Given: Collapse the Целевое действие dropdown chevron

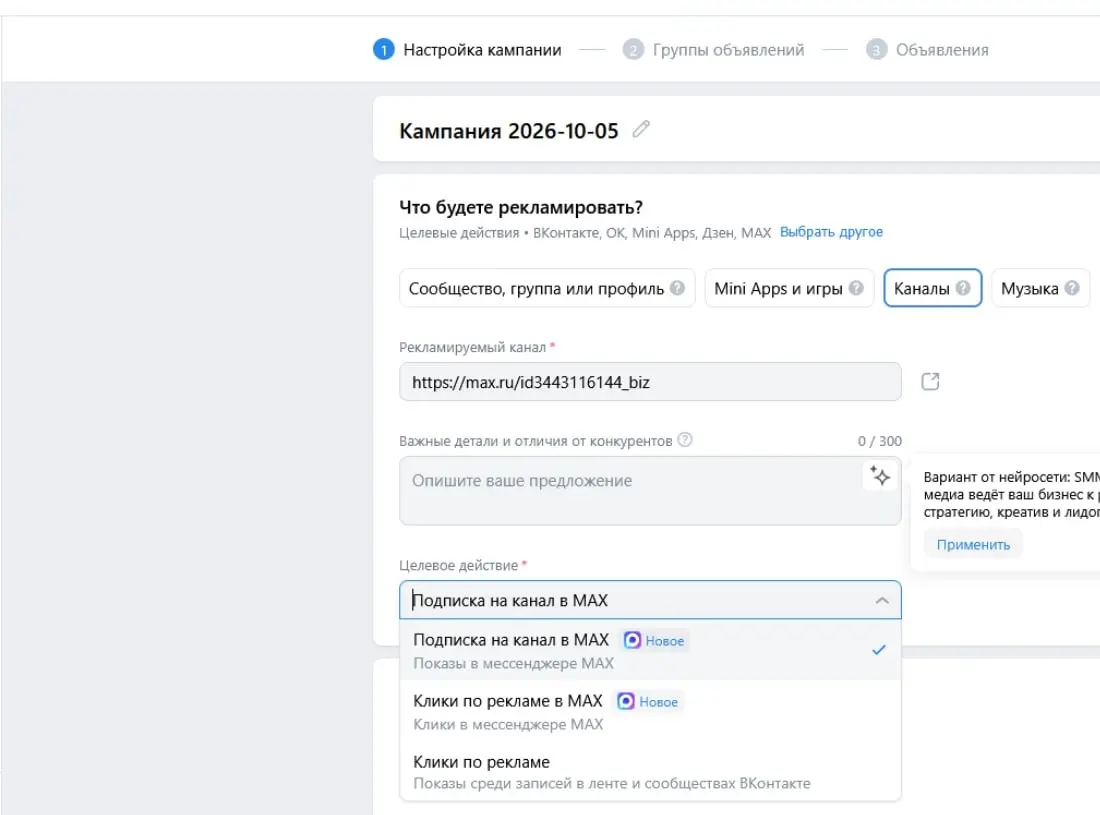Looking at the screenshot, I should pos(882,600).
